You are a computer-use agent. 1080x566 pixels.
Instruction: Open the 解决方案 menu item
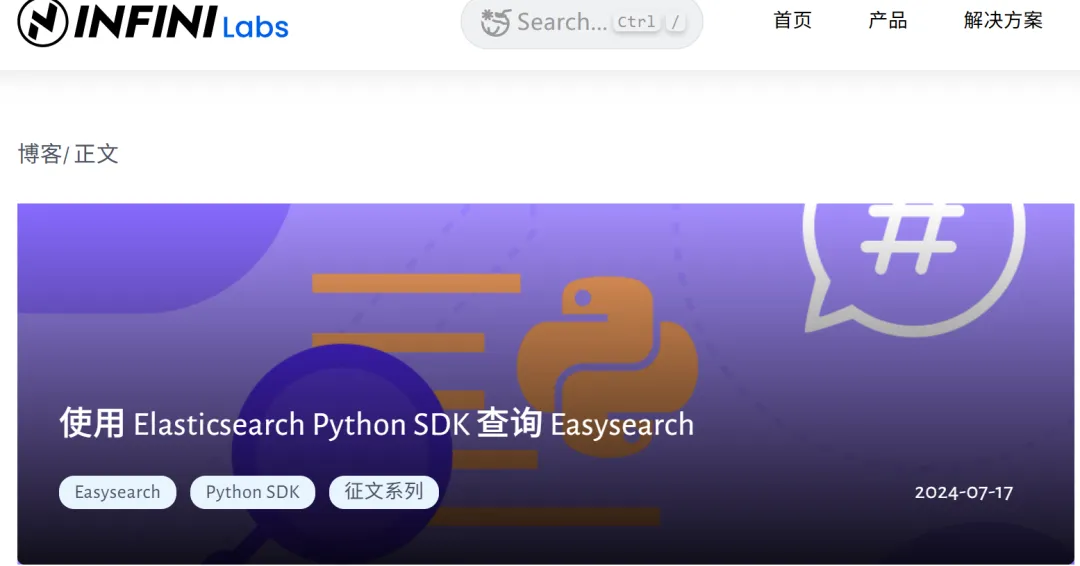coord(1003,21)
